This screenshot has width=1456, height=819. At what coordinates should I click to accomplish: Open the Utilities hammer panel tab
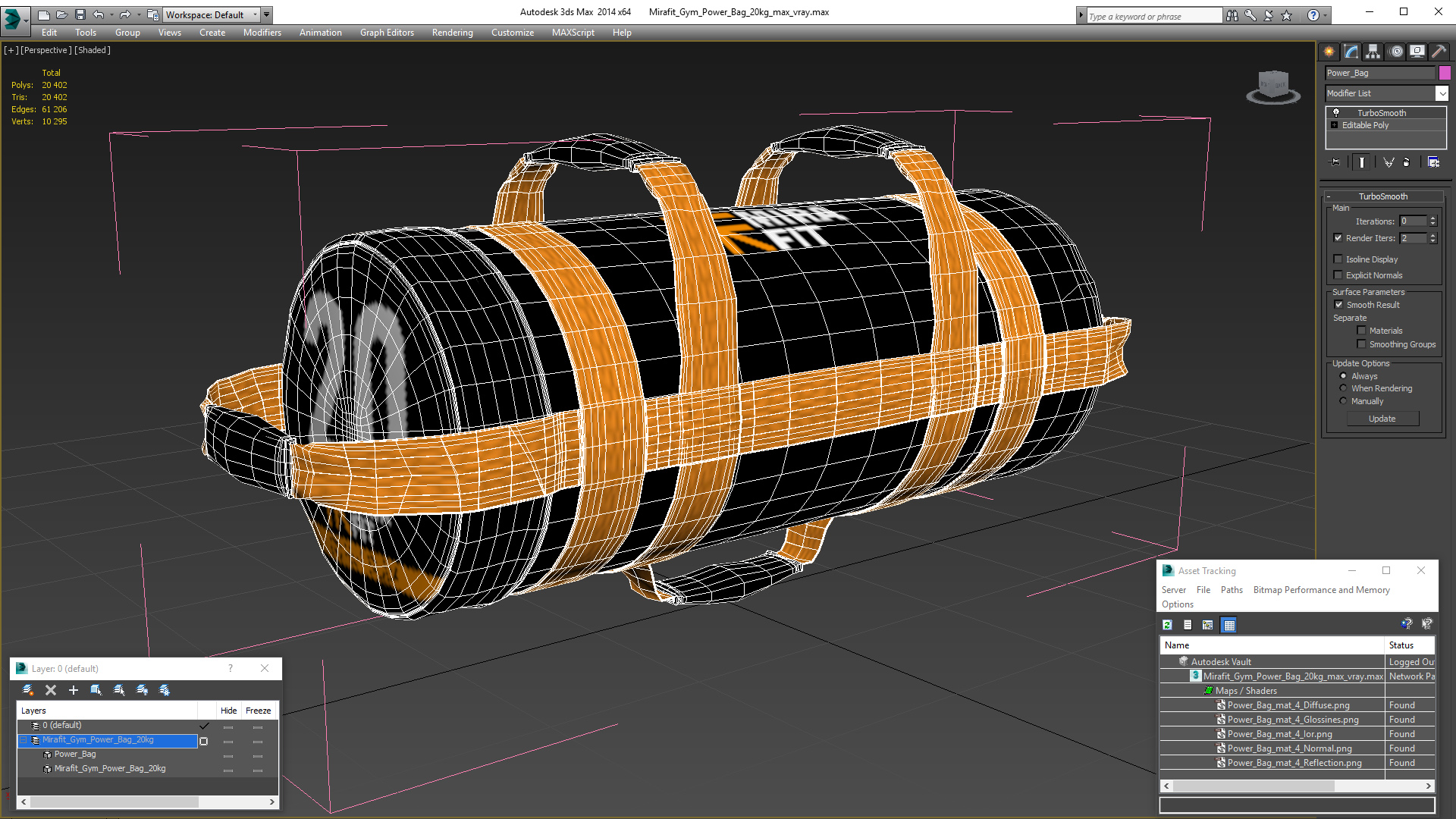(x=1439, y=52)
